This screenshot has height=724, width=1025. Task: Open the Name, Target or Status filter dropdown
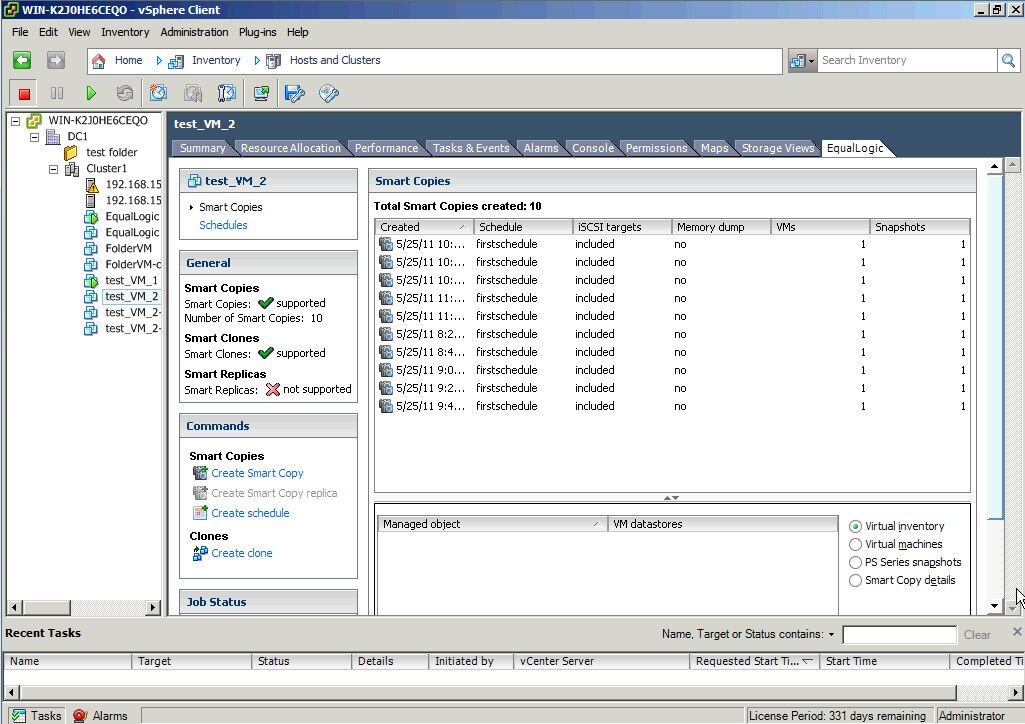click(832, 634)
